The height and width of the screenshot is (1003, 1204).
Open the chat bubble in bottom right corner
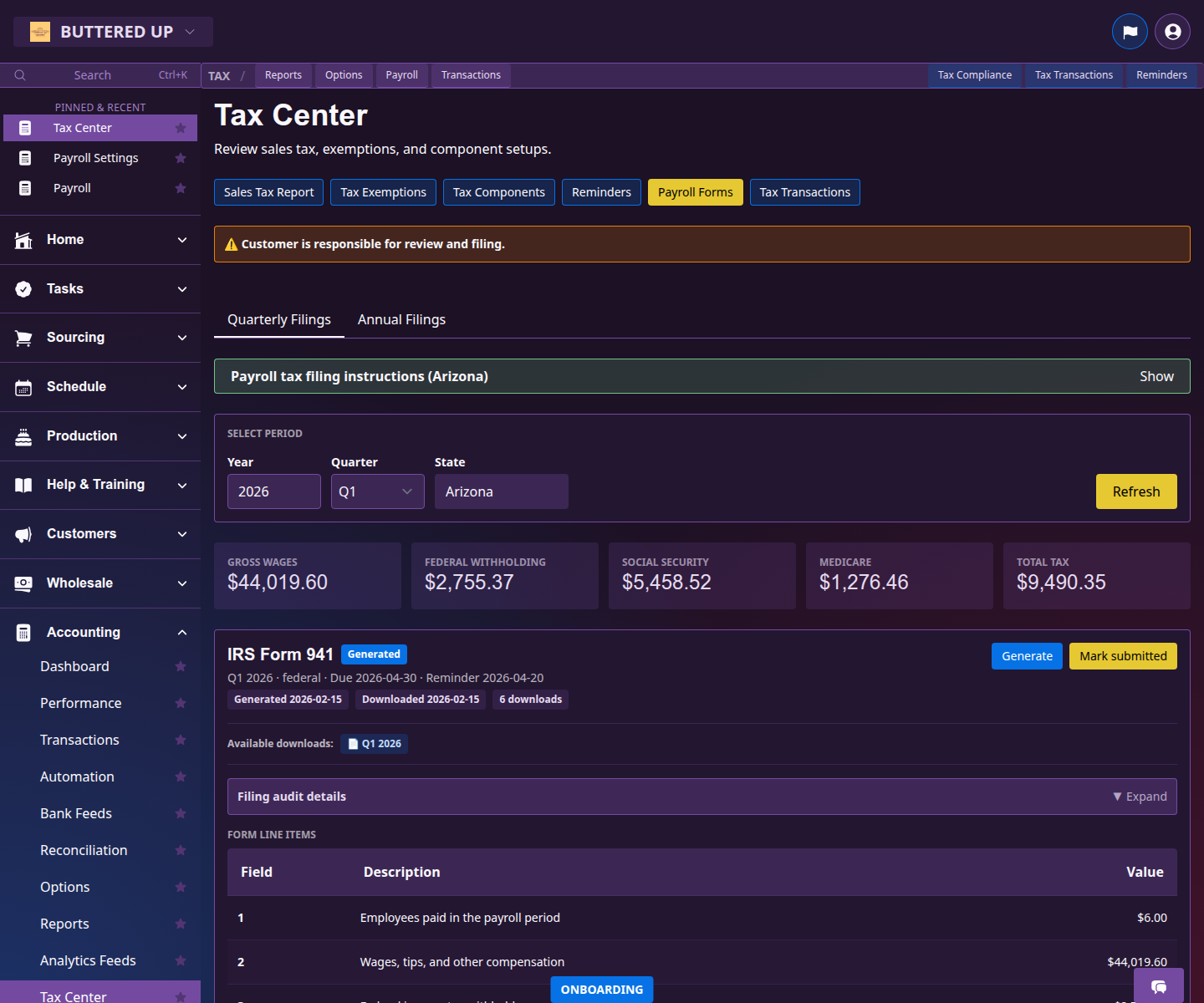point(1159,987)
